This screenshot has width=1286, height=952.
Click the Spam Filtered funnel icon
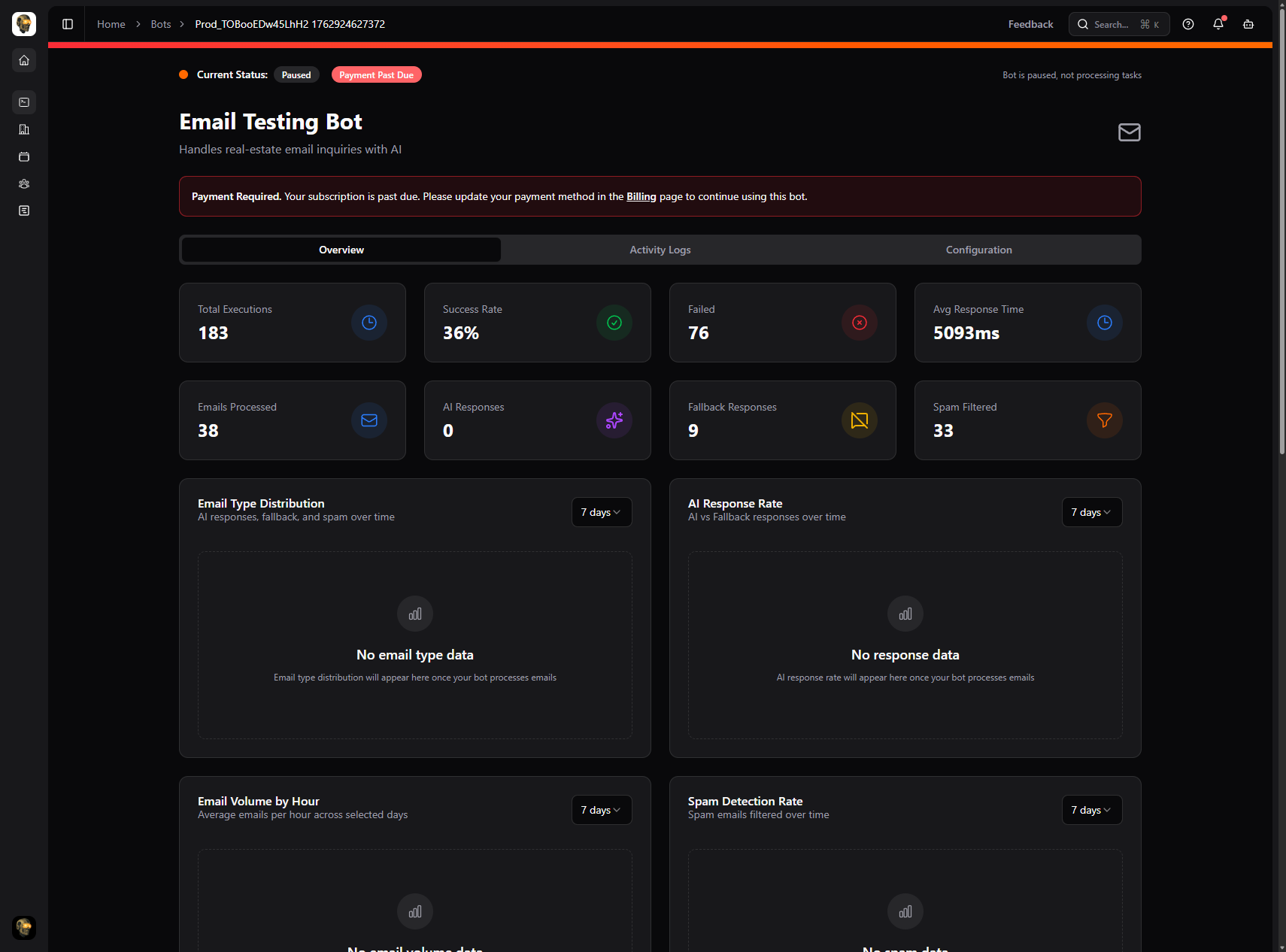click(1105, 420)
